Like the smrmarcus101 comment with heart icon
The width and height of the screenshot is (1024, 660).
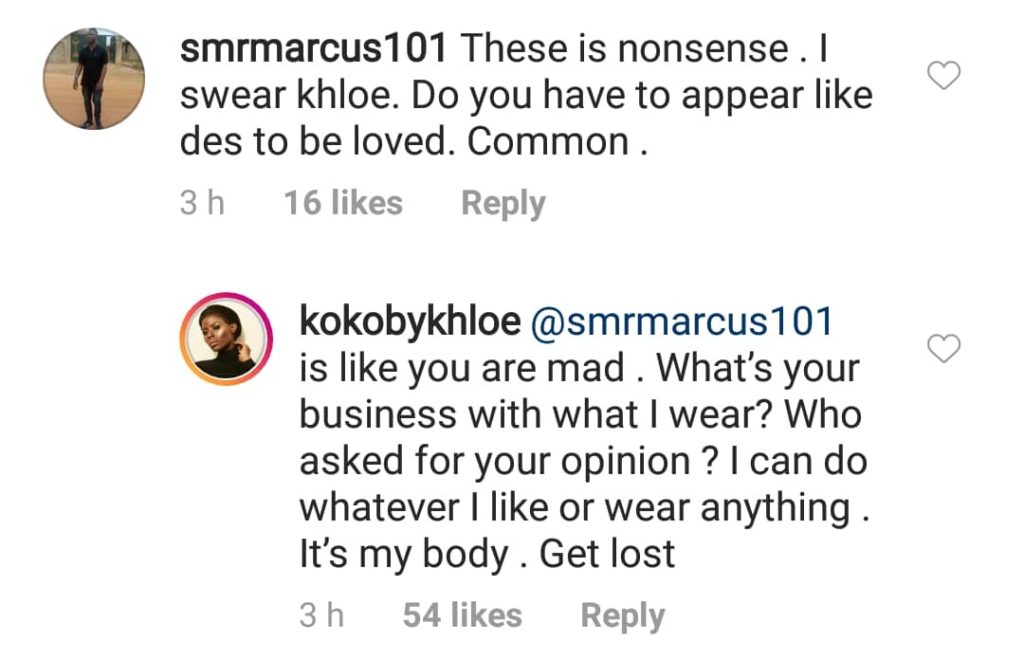pyautogui.click(x=945, y=76)
